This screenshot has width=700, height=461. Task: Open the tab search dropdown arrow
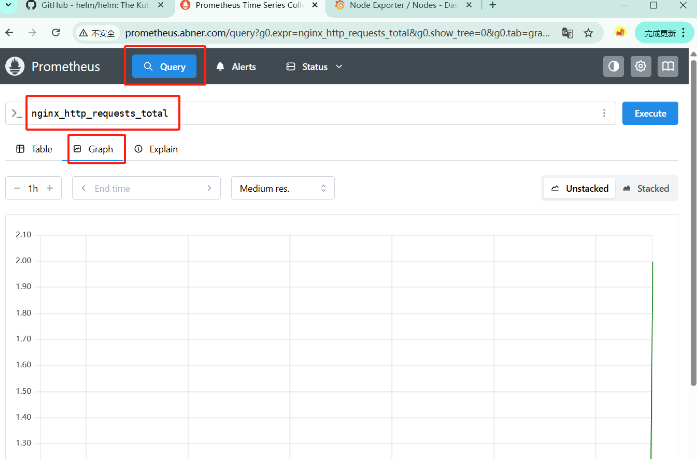coord(8,5)
